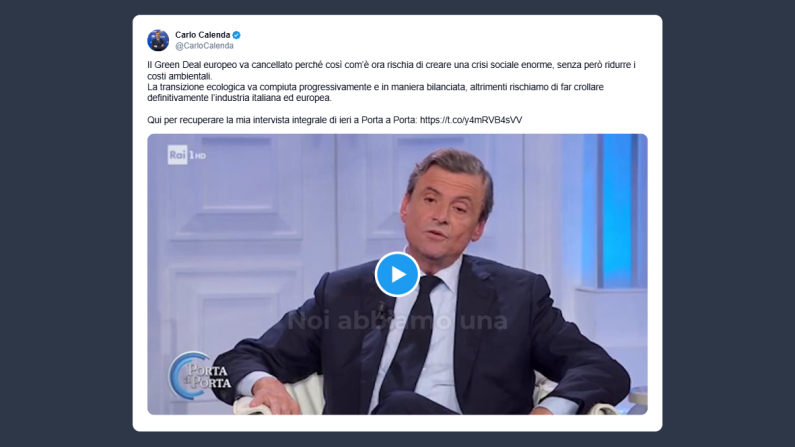Screen dimensions: 795x447
Task: Click the Porta a Porta show logo
Action: 200,376
